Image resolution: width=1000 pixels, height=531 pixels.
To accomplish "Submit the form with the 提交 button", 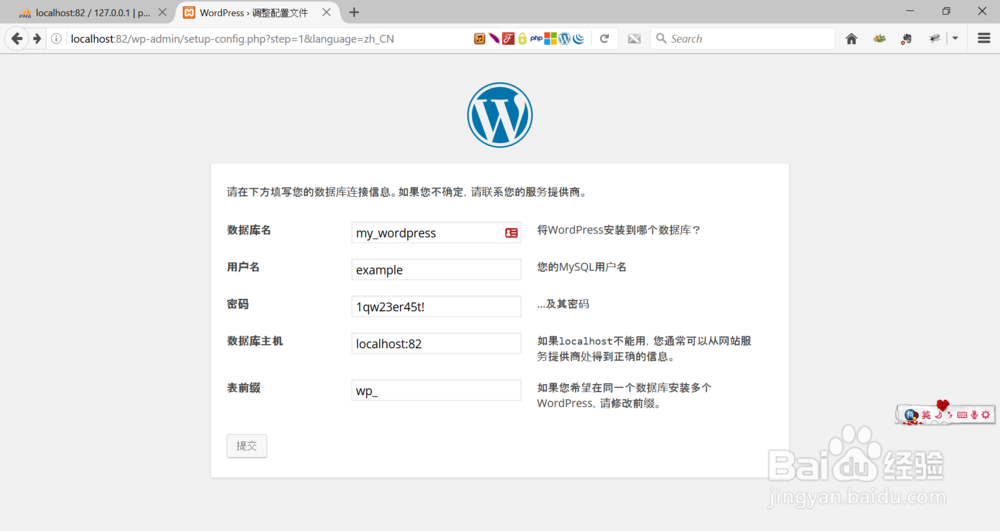I will point(247,446).
